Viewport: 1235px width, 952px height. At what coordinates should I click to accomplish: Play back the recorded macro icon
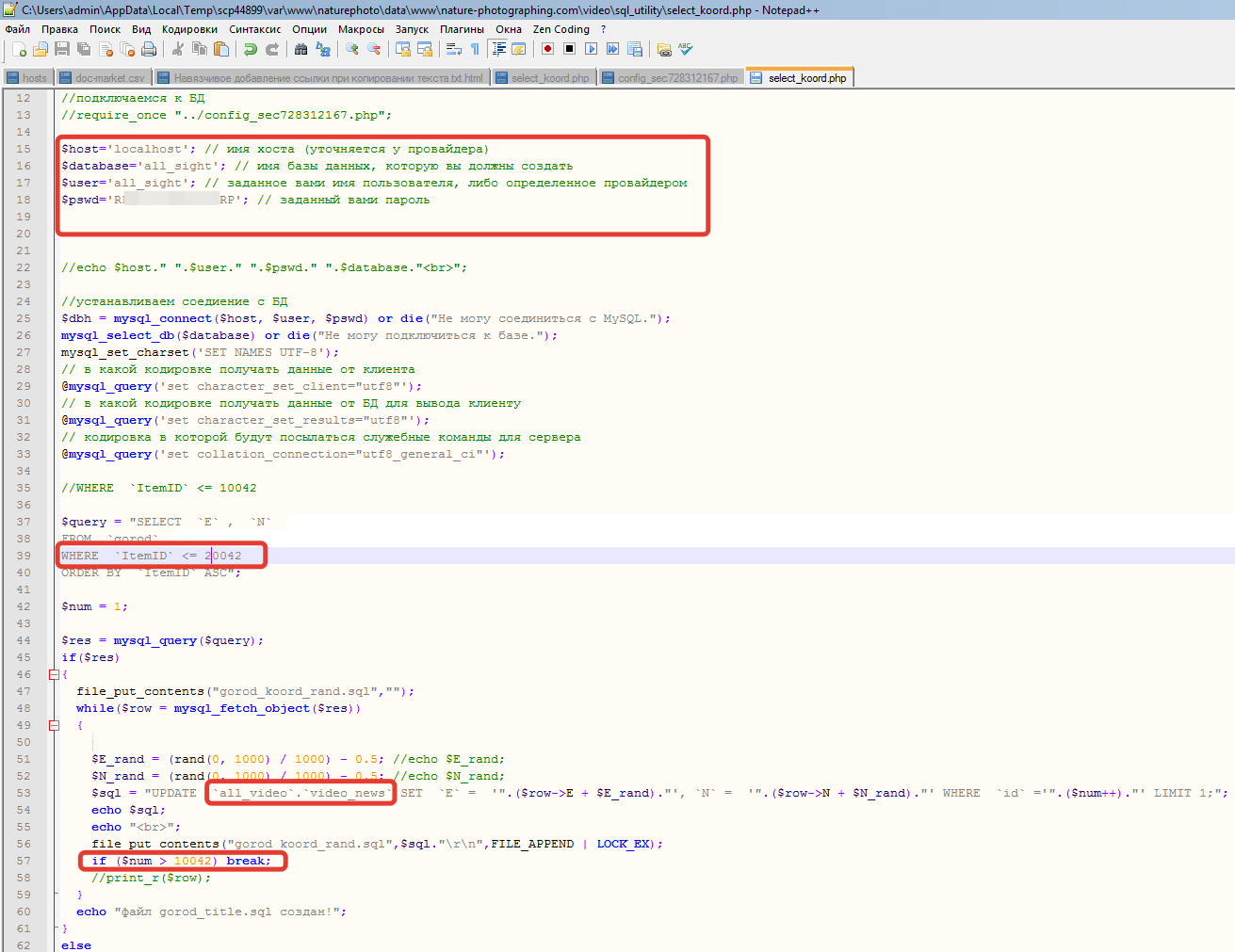pyautogui.click(x=591, y=49)
